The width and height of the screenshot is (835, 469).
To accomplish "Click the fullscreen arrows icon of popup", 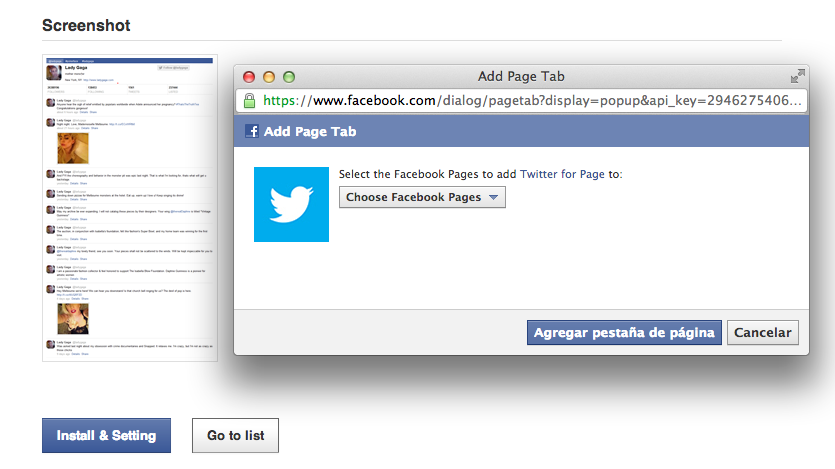I will [x=797, y=76].
